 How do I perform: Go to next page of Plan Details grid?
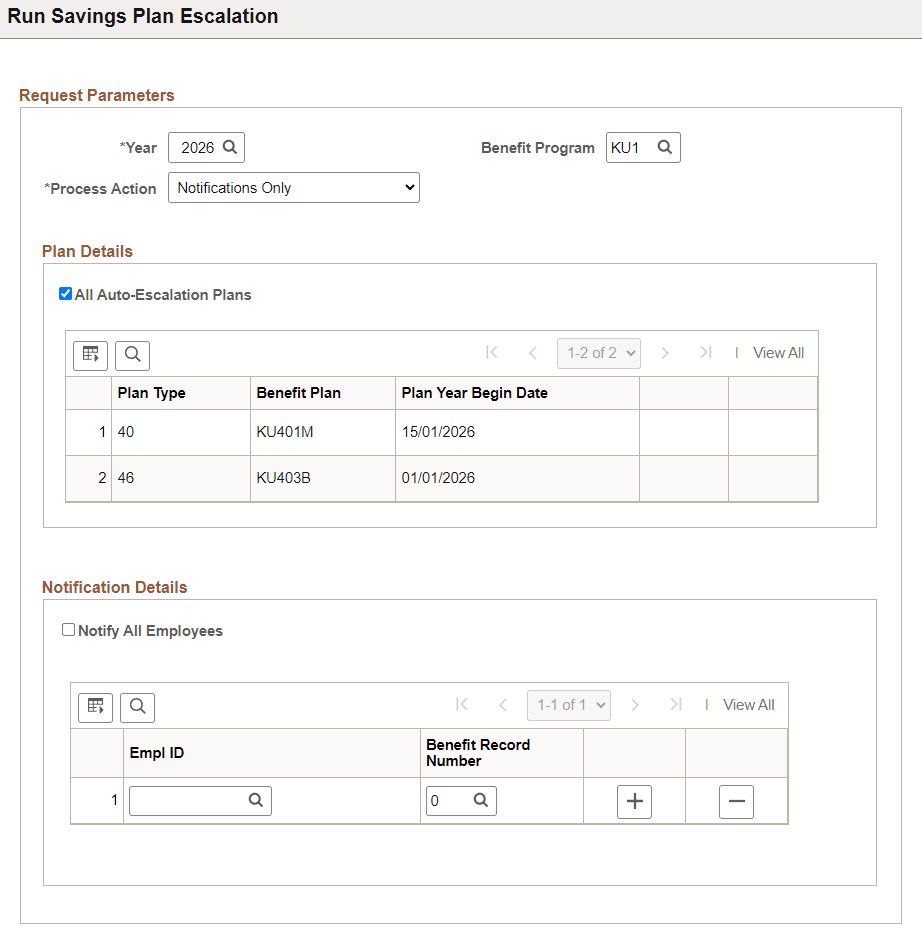(665, 352)
